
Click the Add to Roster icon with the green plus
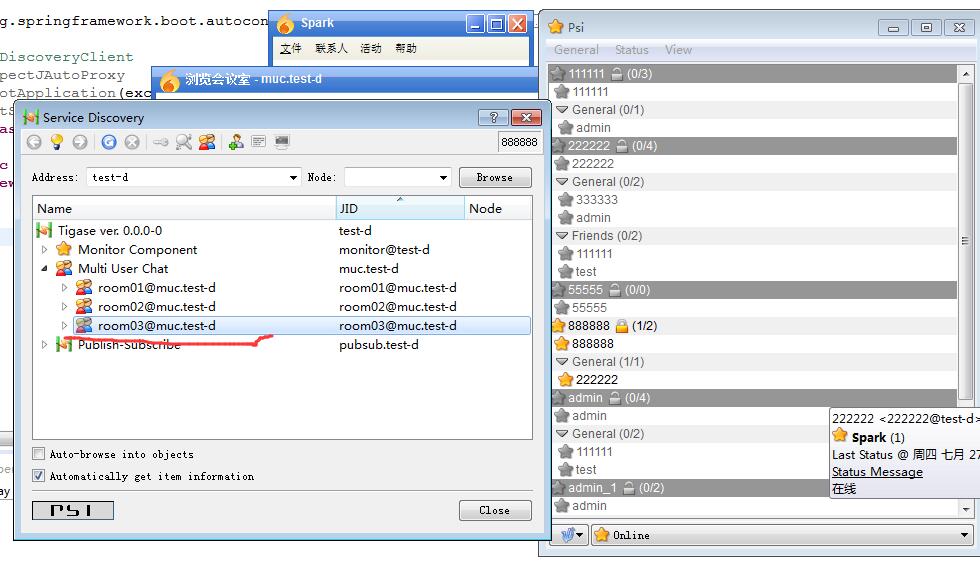pos(236,142)
